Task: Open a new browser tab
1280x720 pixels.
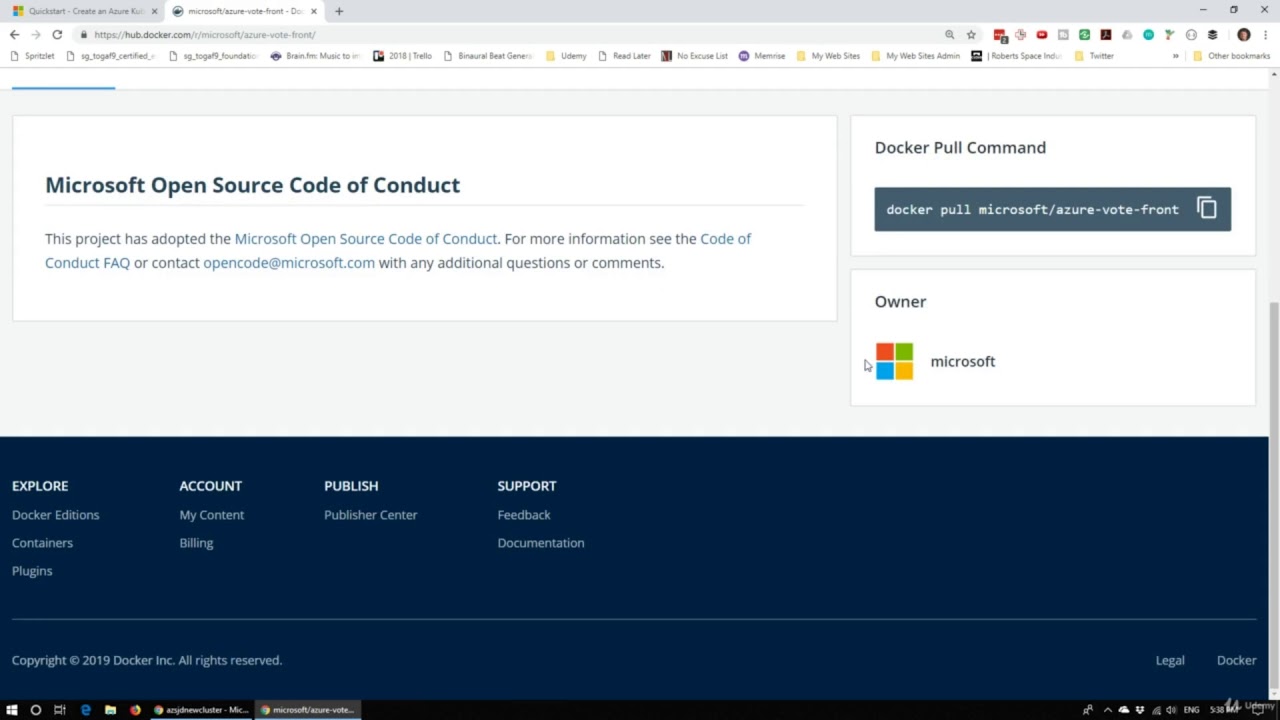Action: click(x=339, y=11)
